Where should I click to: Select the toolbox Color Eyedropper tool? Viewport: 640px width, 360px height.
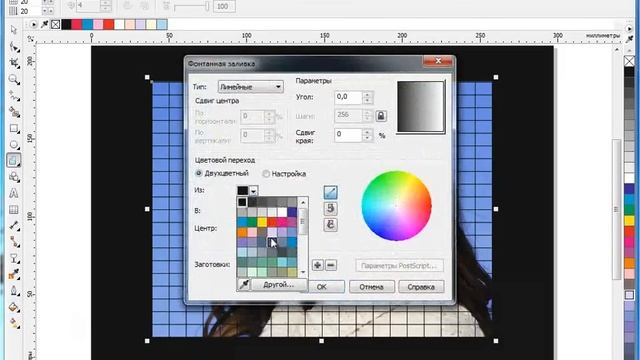pos(14,274)
